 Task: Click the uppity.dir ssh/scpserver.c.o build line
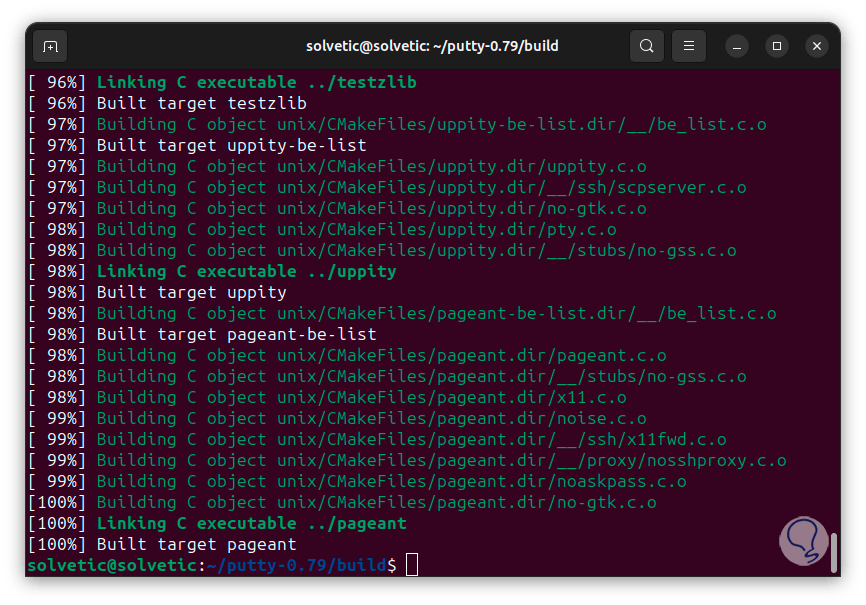pyautogui.click(x=388, y=187)
